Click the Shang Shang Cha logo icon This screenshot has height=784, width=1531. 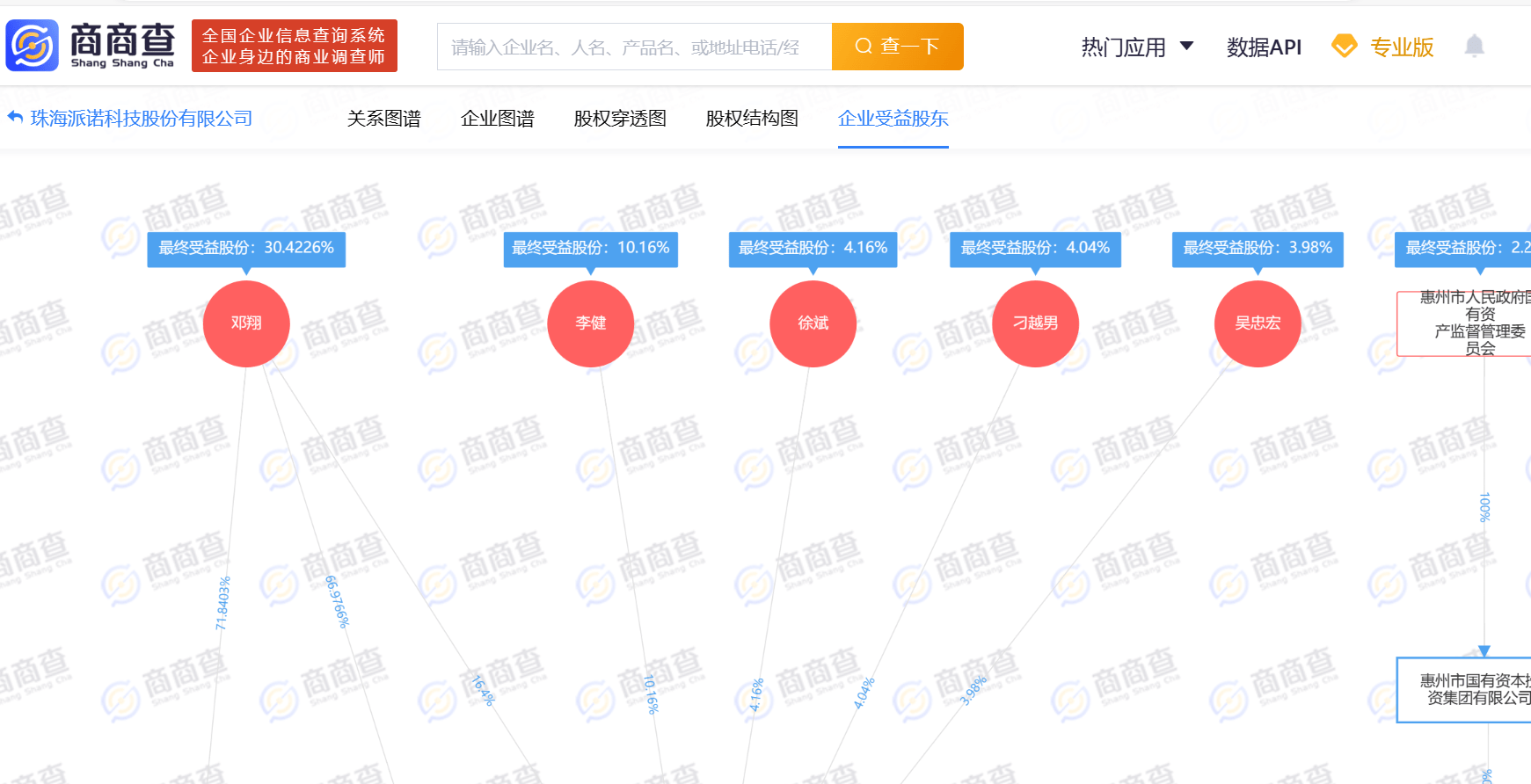(x=32, y=46)
